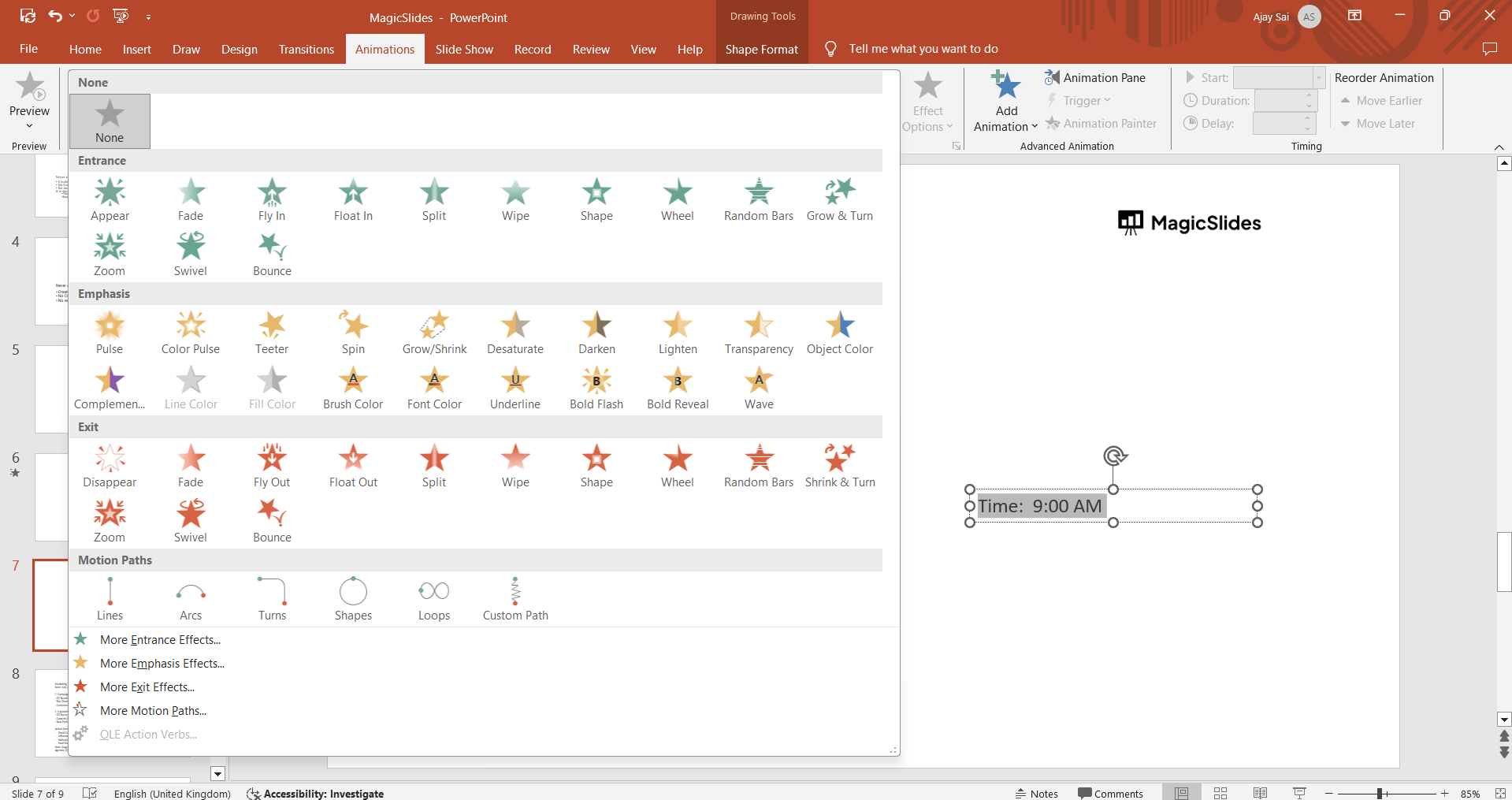This screenshot has height=800, width=1512.
Task: Select the Brush Color emphasis effect
Action: [353, 388]
